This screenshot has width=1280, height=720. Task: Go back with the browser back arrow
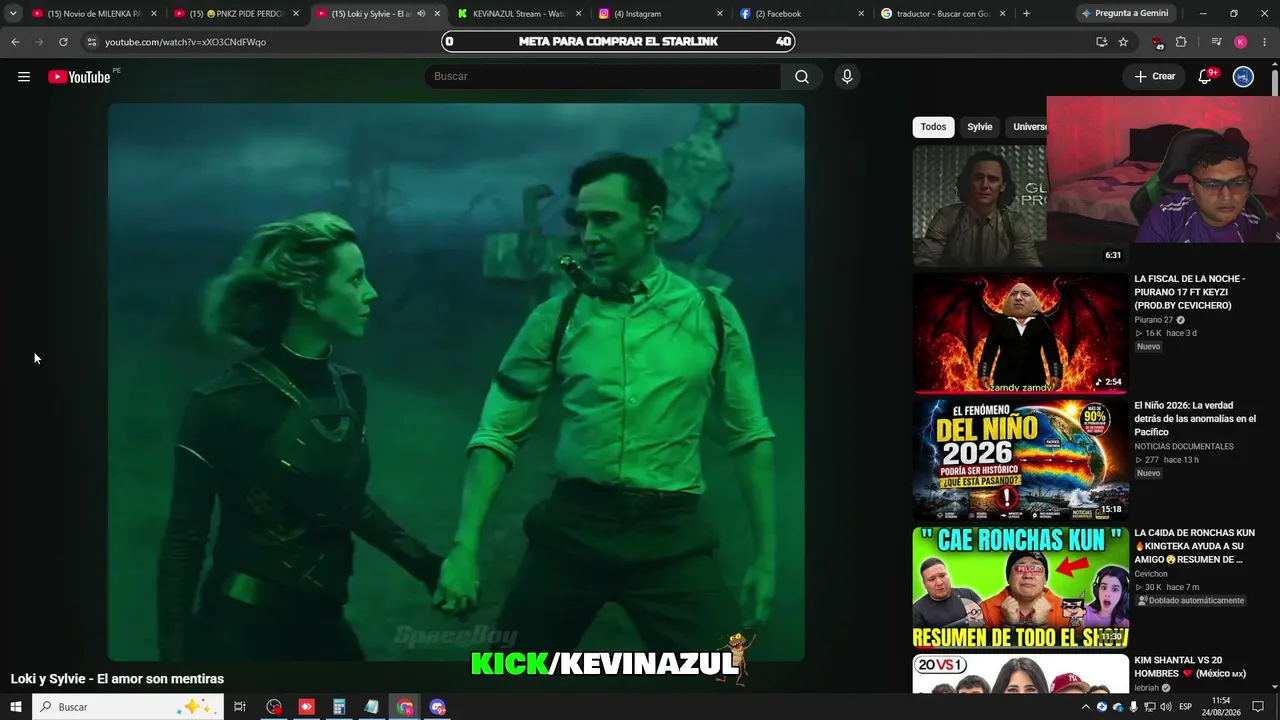[x=15, y=42]
